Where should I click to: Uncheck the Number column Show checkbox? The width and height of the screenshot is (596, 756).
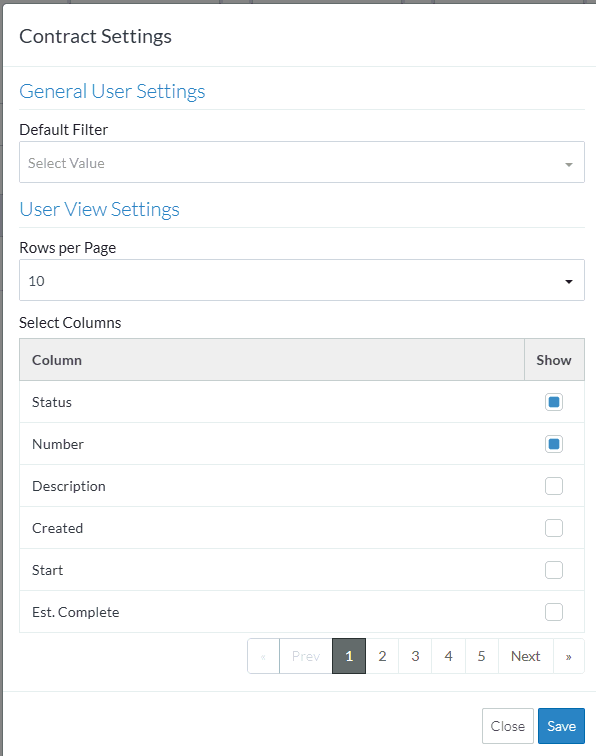[x=554, y=444]
